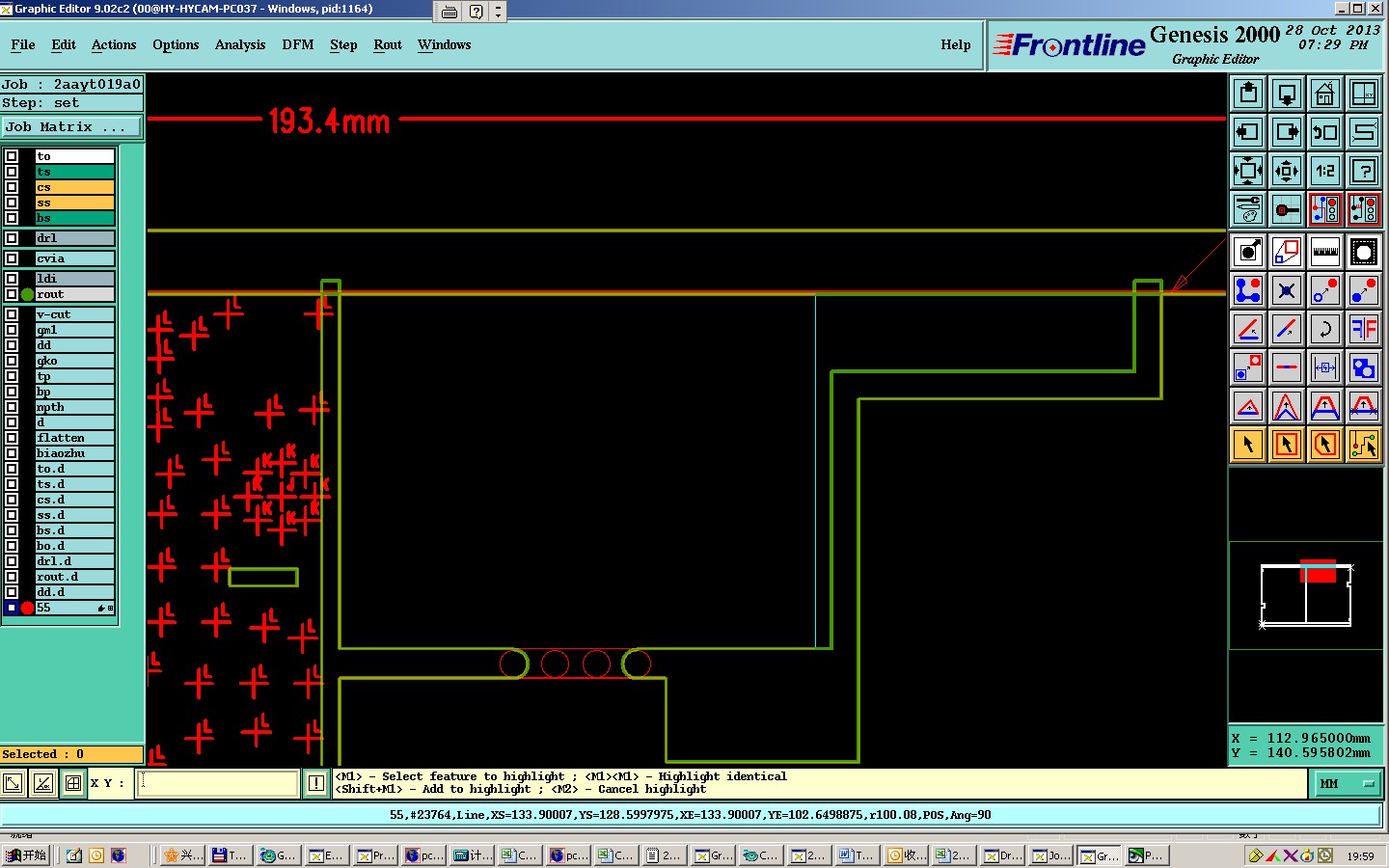
Task: Select the layer named ldi
Action: coord(75,279)
